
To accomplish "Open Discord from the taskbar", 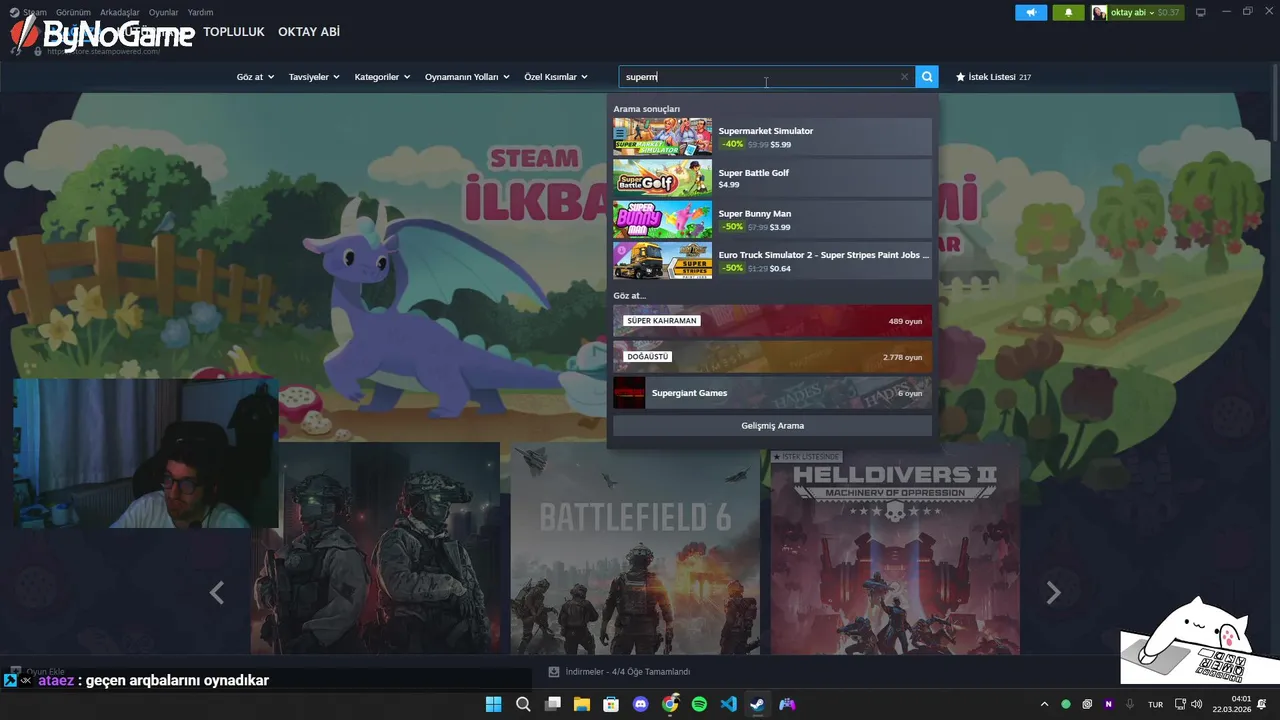I will [x=641, y=704].
